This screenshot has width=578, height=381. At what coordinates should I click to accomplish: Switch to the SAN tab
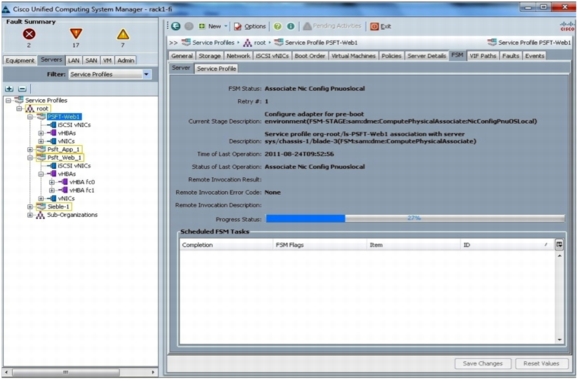[x=91, y=60]
